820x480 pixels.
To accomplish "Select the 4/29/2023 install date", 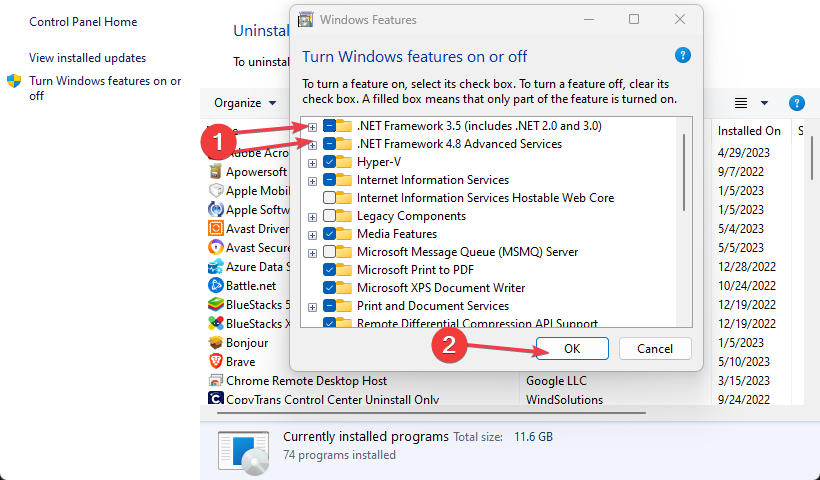I will click(744, 153).
